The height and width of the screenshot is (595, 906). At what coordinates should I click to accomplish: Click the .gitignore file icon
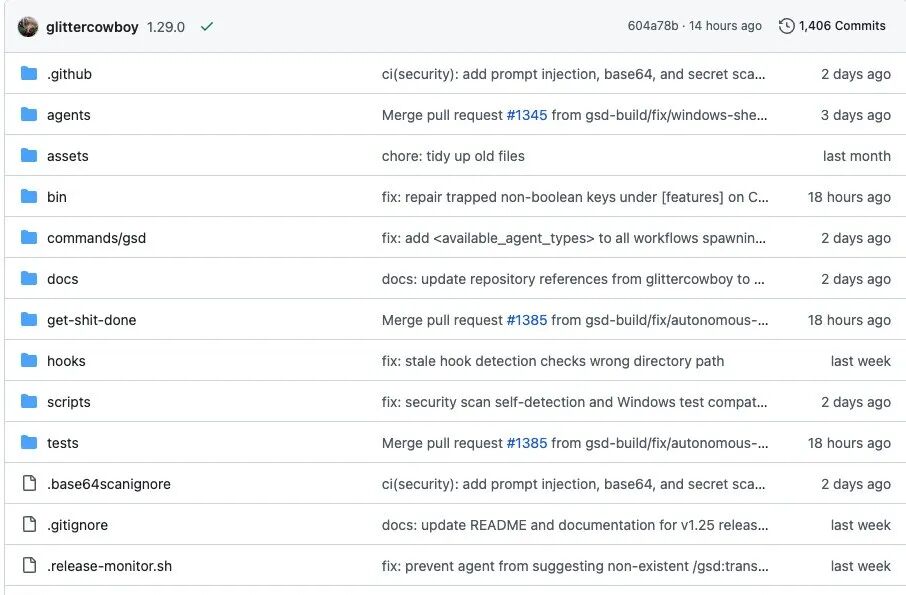click(x=29, y=525)
